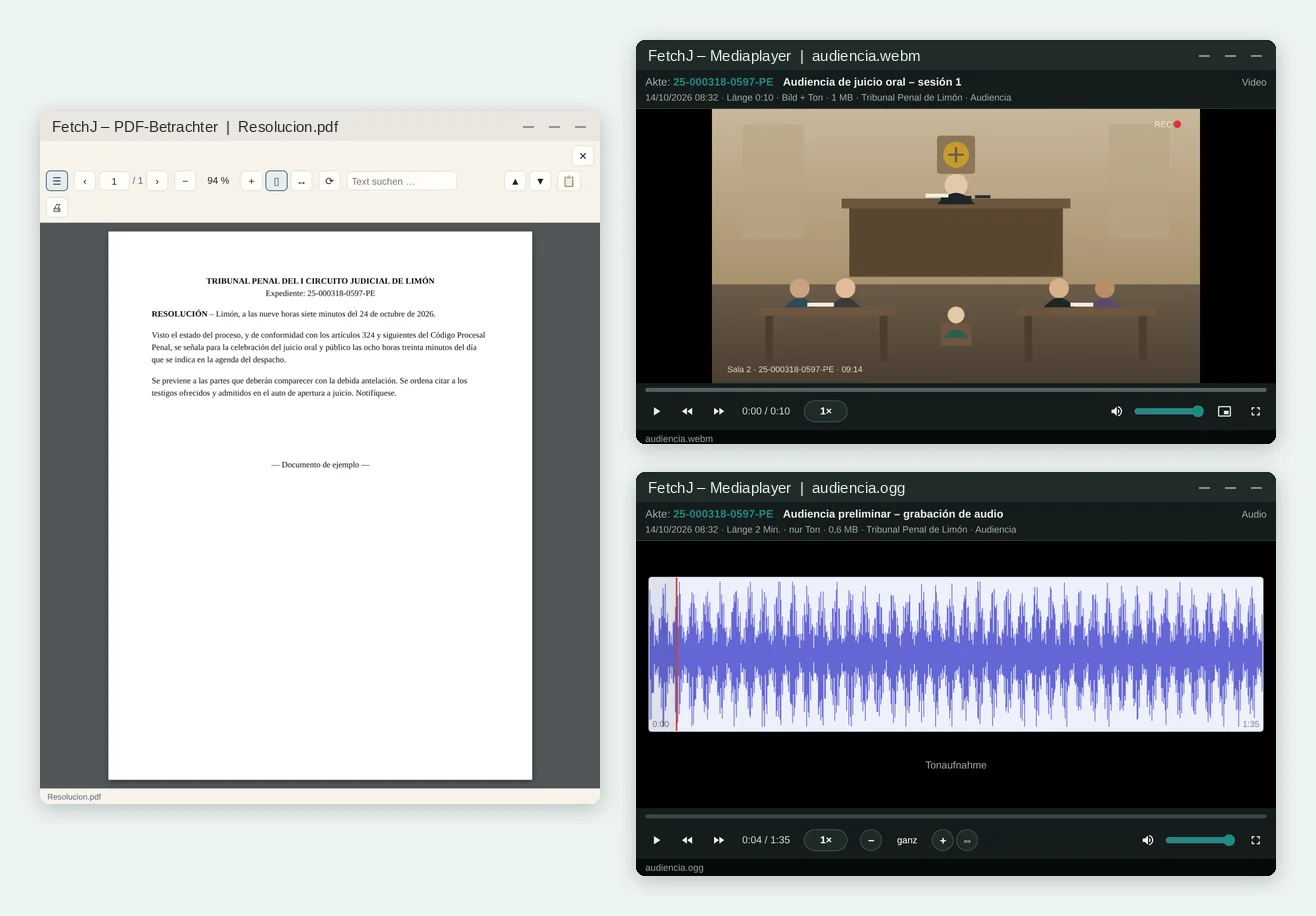Jump to next search result arrow
The height and width of the screenshot is (916, 1316).
pyautogui.click(x=540, y=181)
